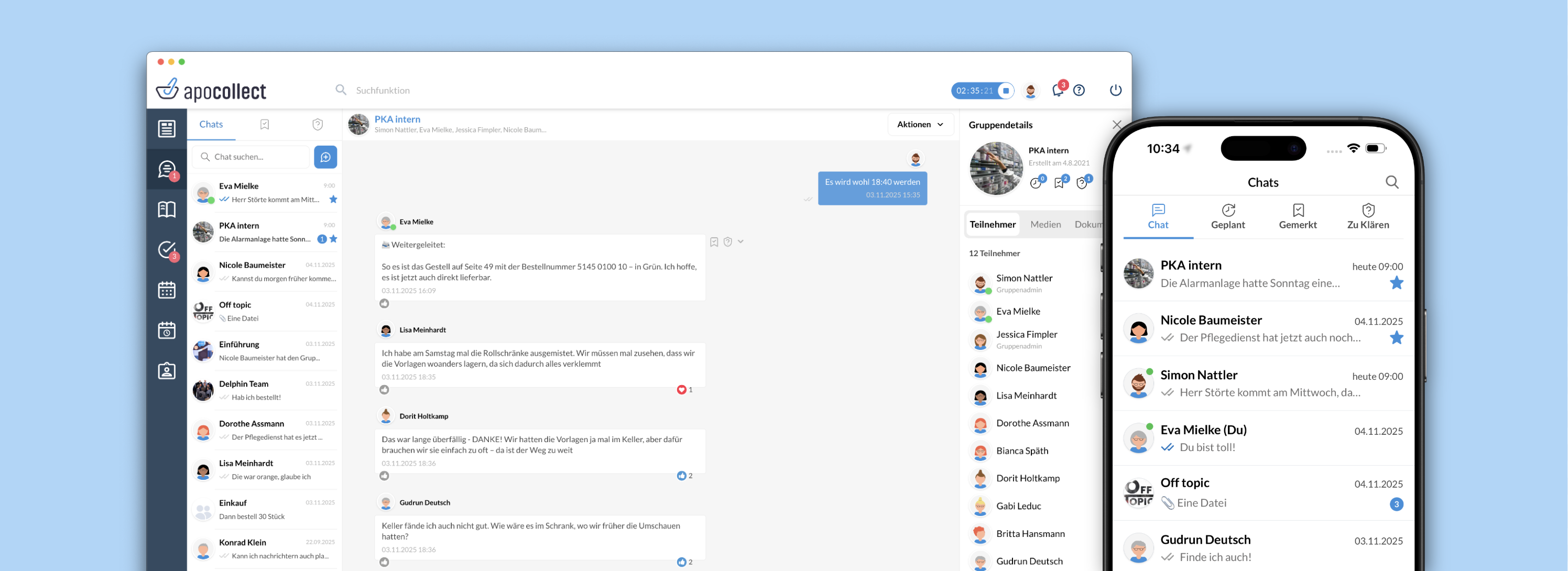Toggle bookmark on Eva Mielke's forwarded message
This screenshot has width=1568, height=571.
click(x=714, y=241)
